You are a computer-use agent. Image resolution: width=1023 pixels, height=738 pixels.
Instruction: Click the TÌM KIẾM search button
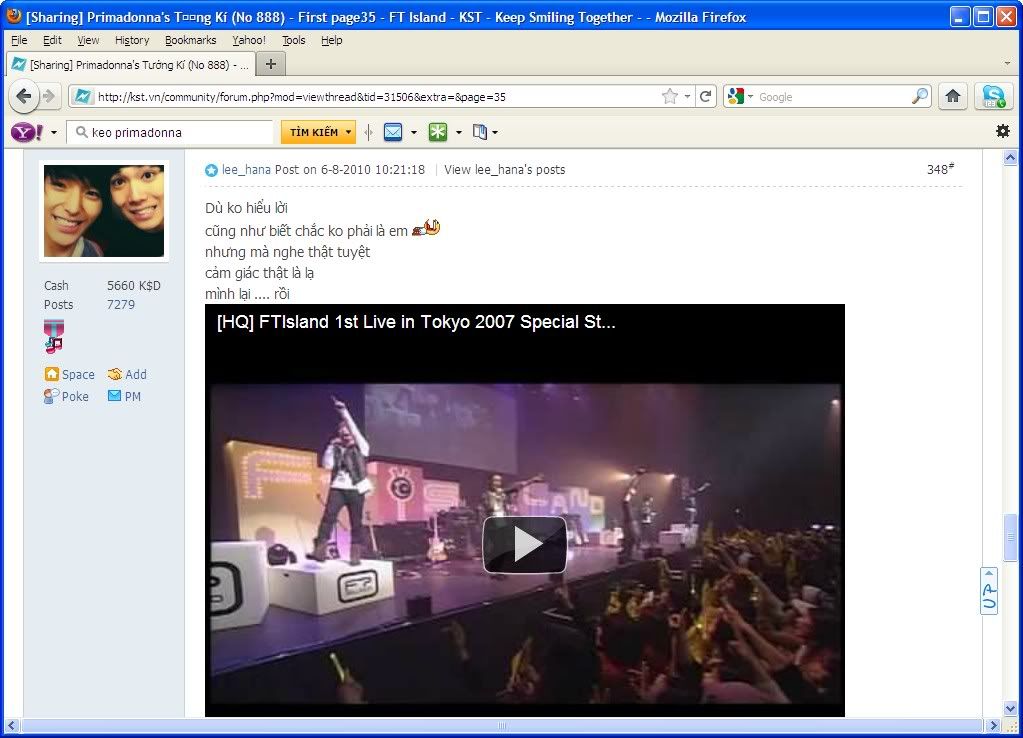(313, 132)
